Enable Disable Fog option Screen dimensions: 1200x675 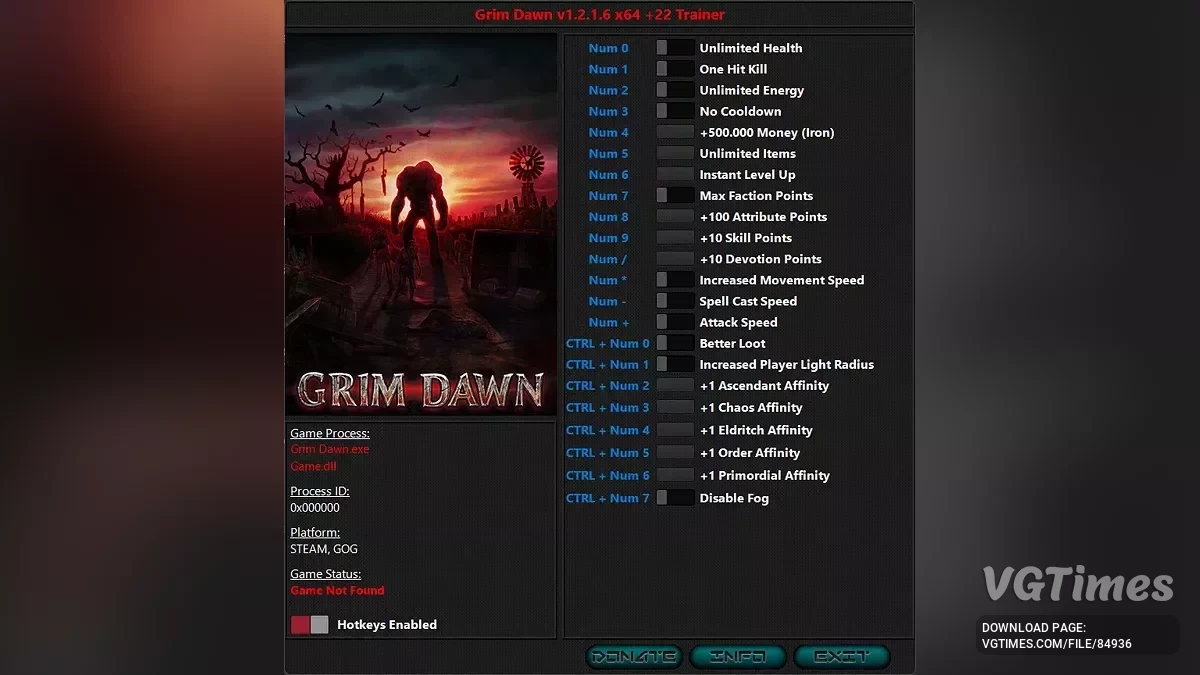click(x=674, y=498)
